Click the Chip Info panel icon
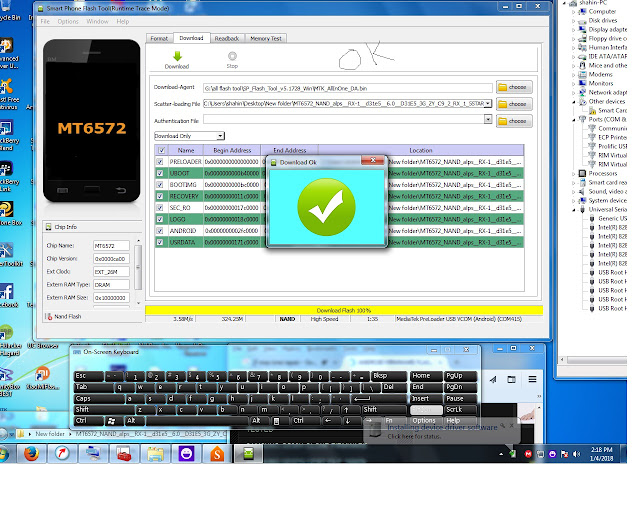Image resolution: width=640 pixels, height=512 pixels. click(49, 227)
